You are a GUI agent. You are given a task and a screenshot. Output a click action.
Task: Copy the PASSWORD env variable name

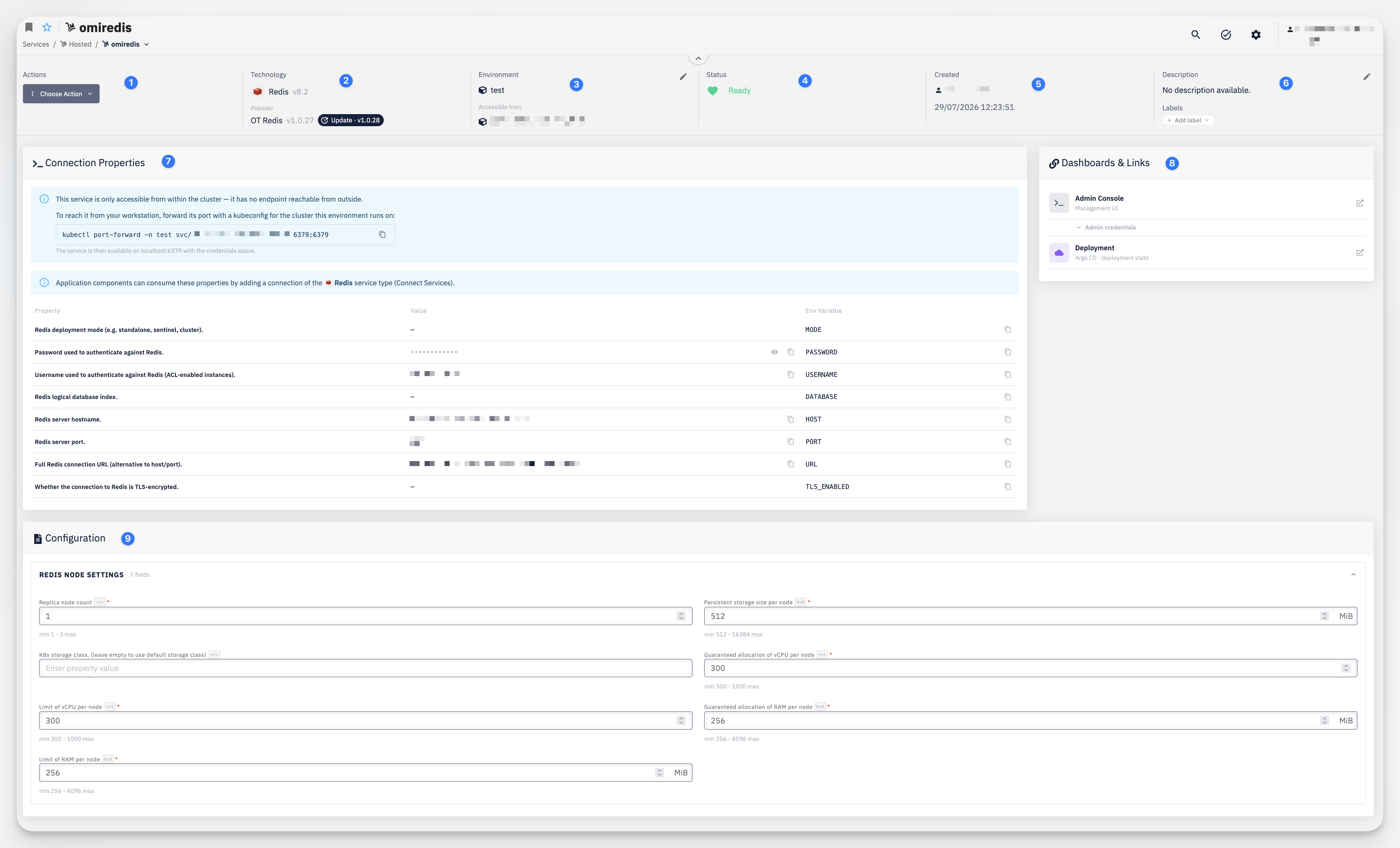pos(1007,352)
